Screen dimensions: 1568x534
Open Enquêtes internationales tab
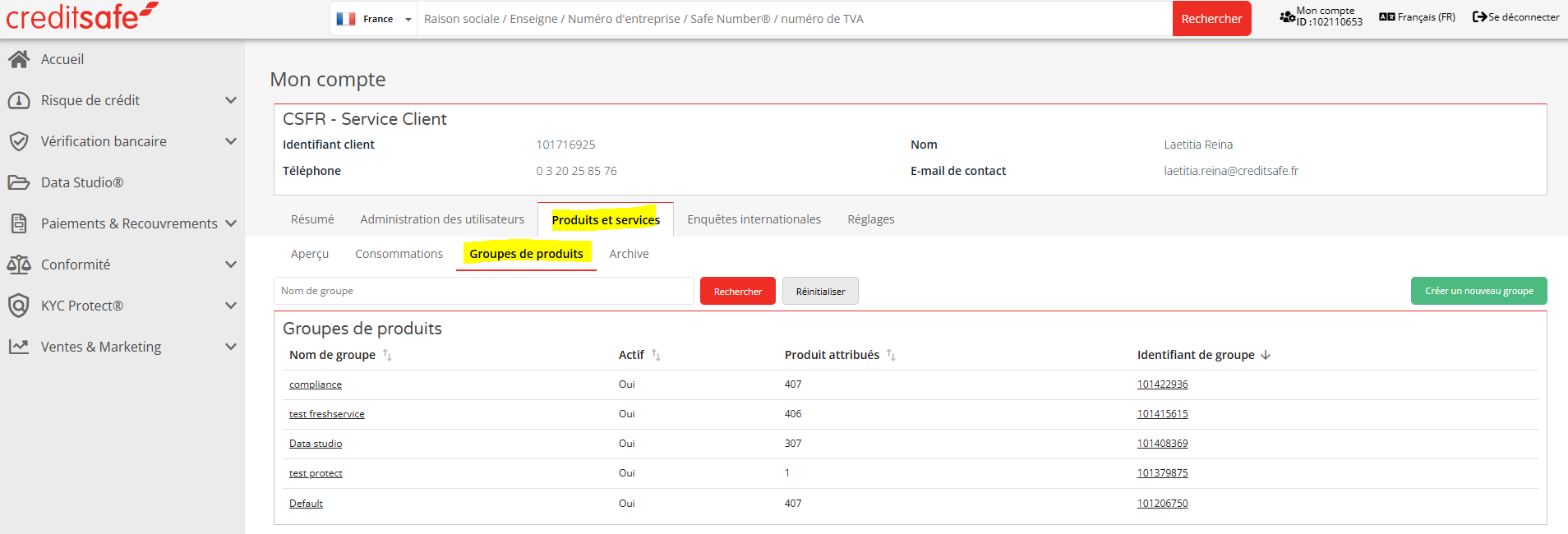pos(754,219)
